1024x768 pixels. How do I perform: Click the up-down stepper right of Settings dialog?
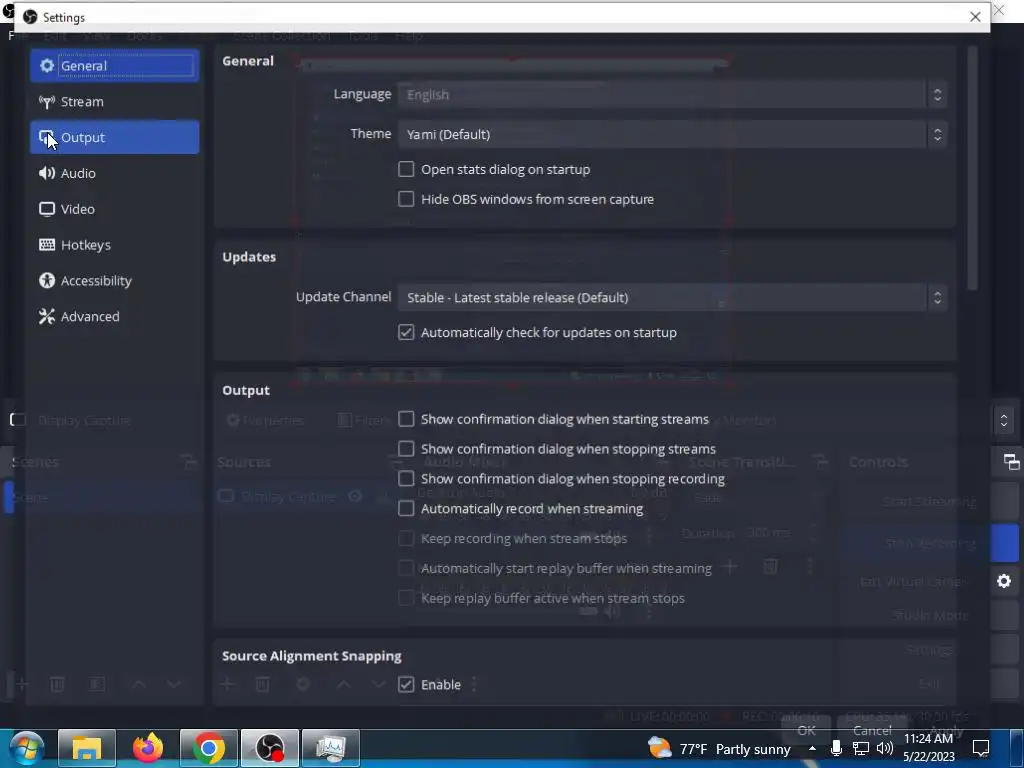tap(1004, 420)
